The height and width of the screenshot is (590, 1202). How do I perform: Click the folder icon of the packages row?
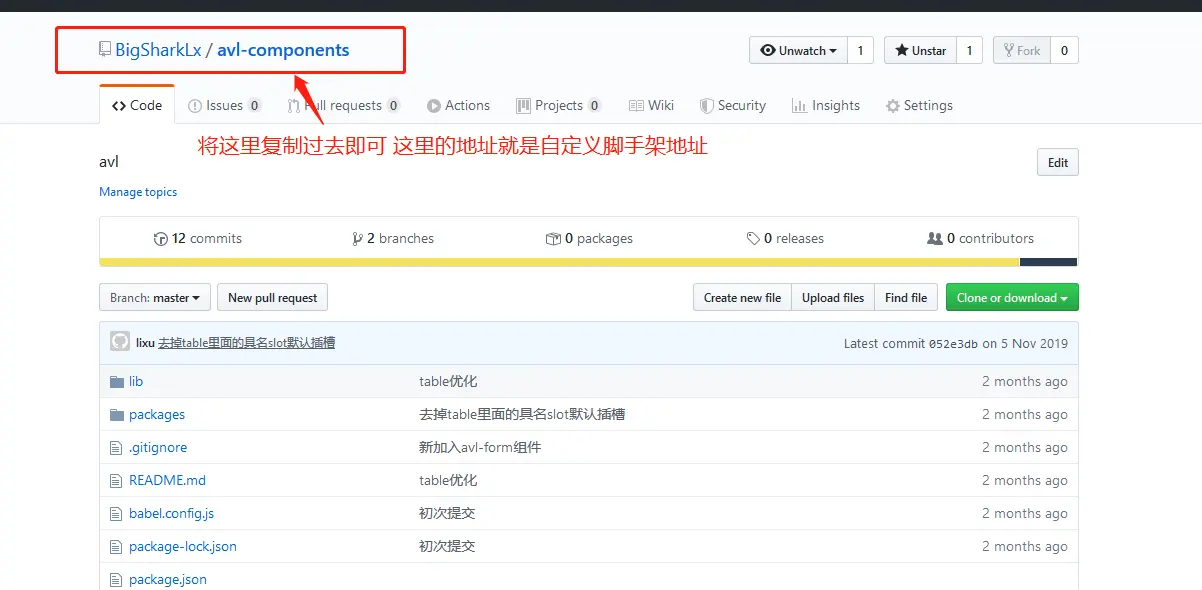[x=117, y=414]
